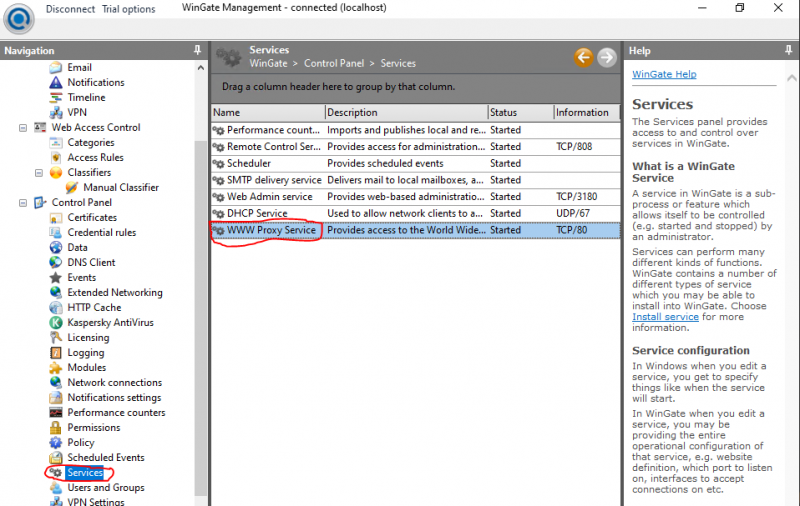Open the WinGate Help link
800x506 pixels.
click(x=664, y=74)
